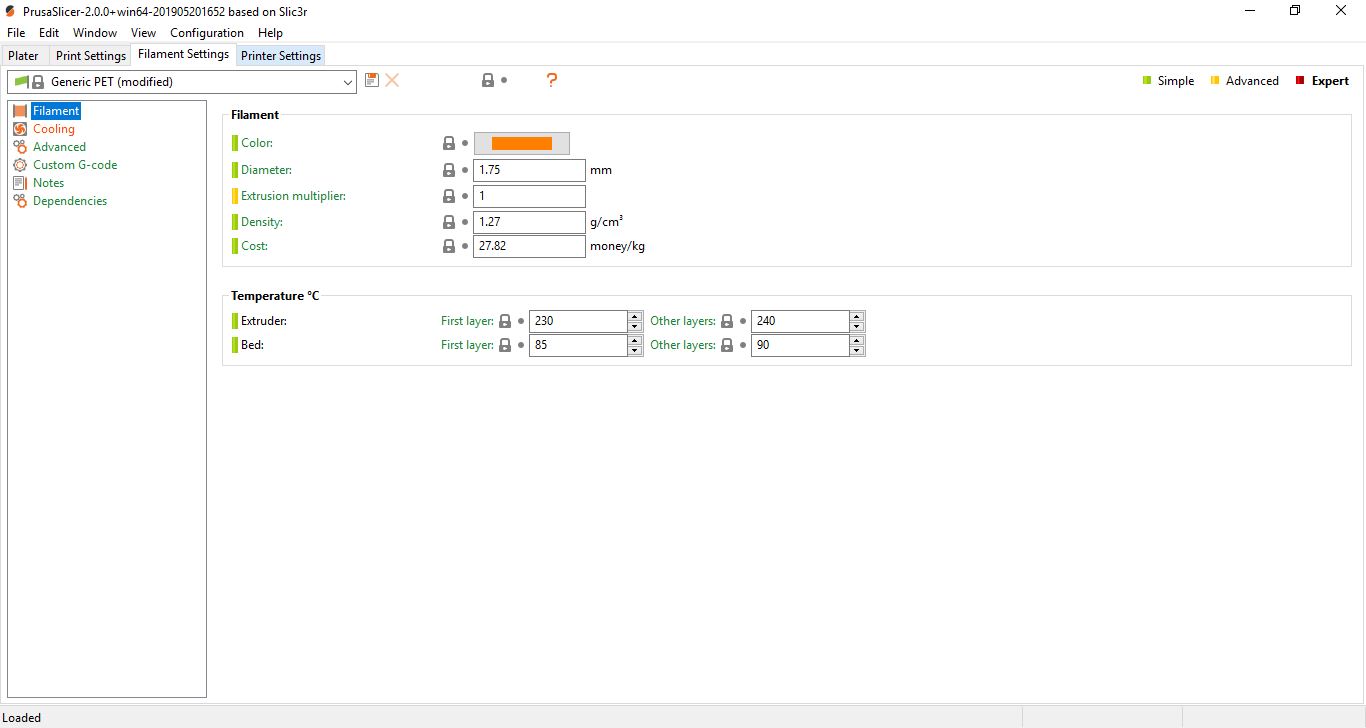This screenshot has width=1366, height=728.
Task: Click the Bed Other layers reset dot
Action: [743, 345]
